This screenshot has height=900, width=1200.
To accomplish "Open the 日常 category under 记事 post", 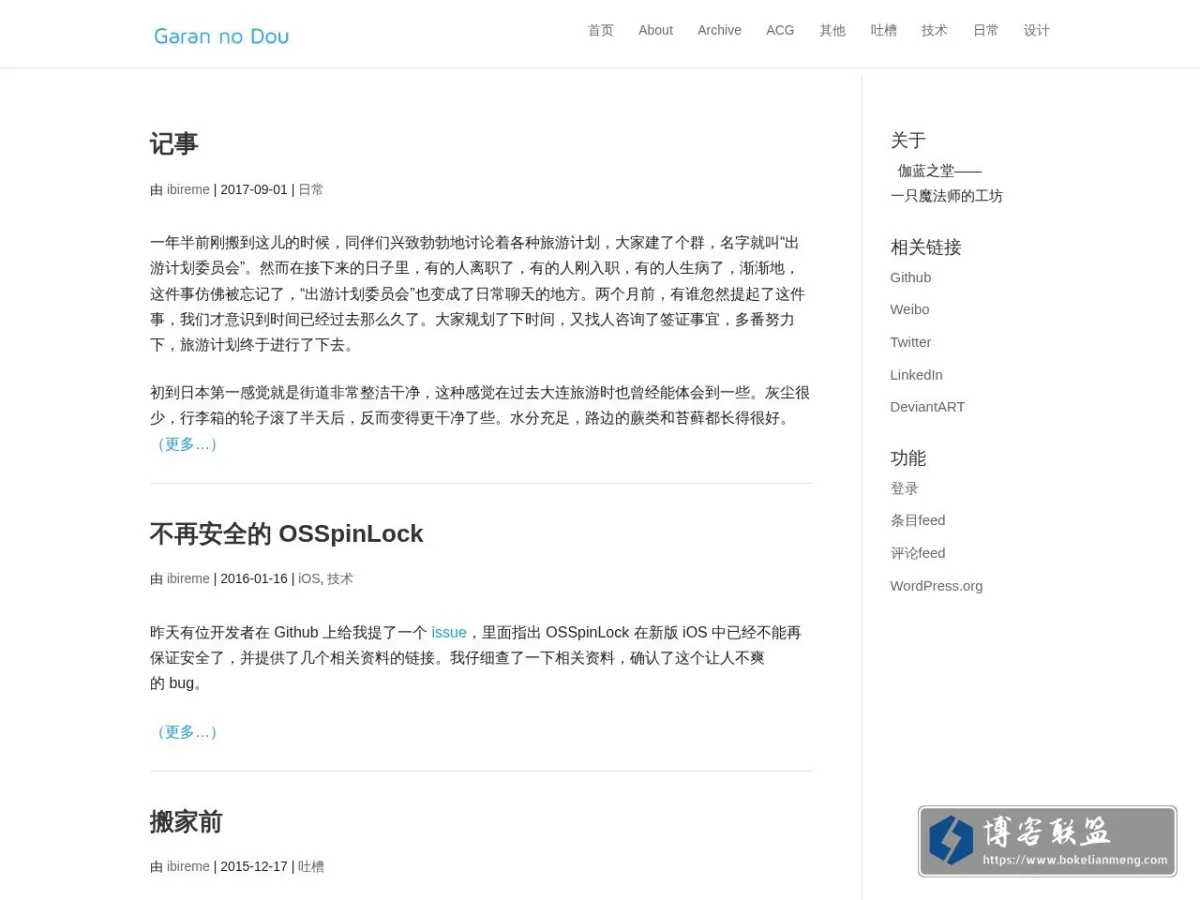I will pyautogui.click(x=311, y=190).
